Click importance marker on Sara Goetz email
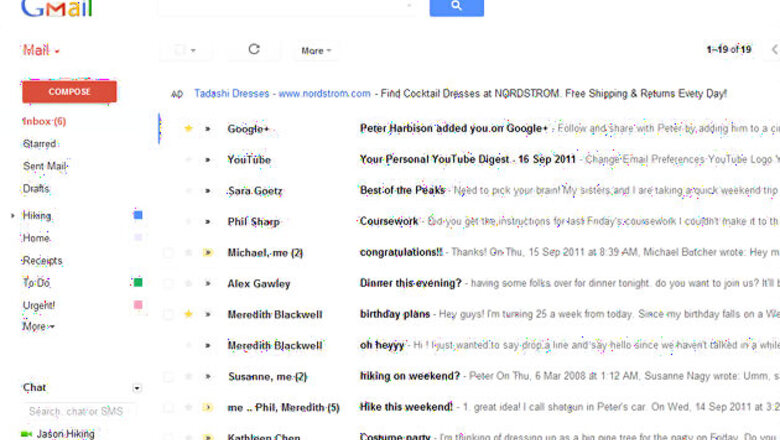Image resolution: width=780 pixels, height=440 pixels. coord(208,190)
